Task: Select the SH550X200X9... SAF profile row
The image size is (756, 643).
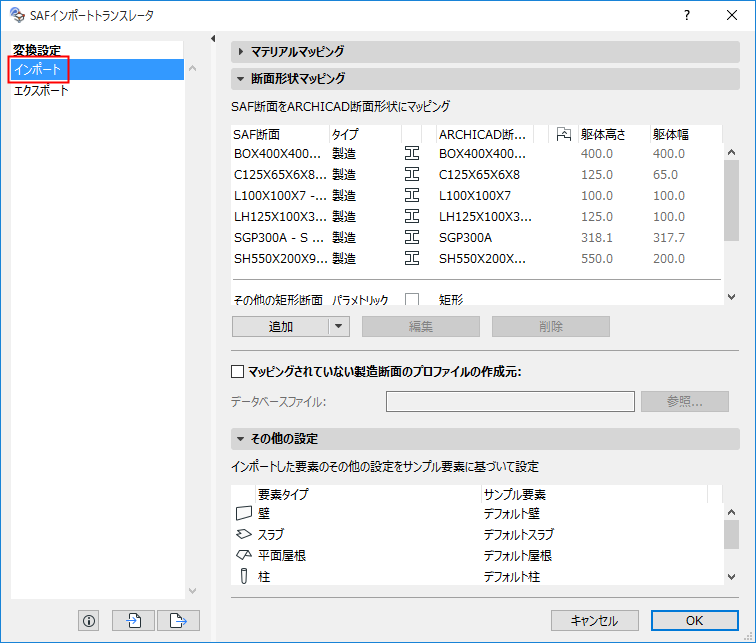Action: click(x=477, y=258)
